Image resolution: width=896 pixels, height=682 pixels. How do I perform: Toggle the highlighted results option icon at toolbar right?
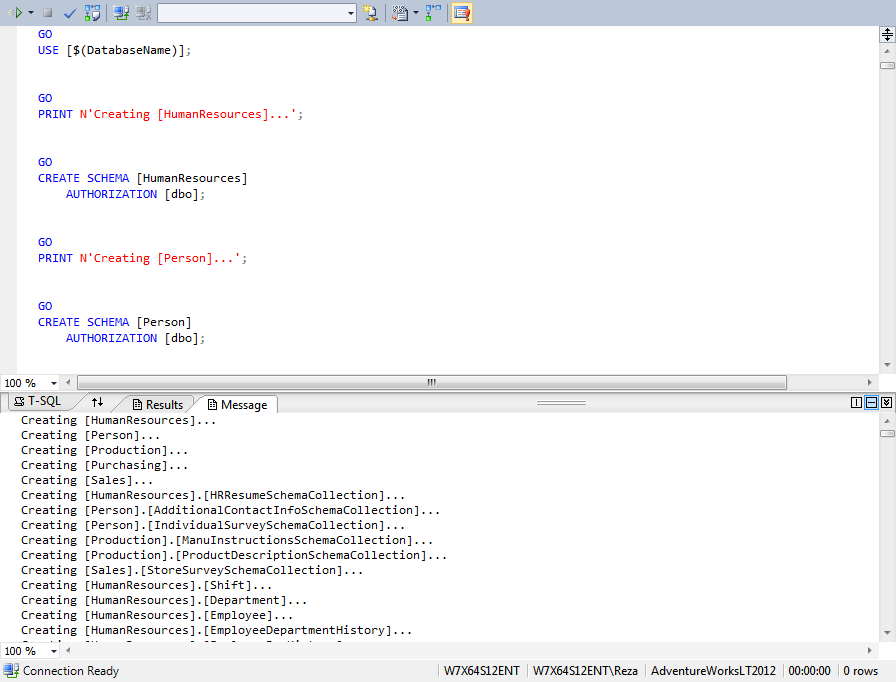pos(460,13)
